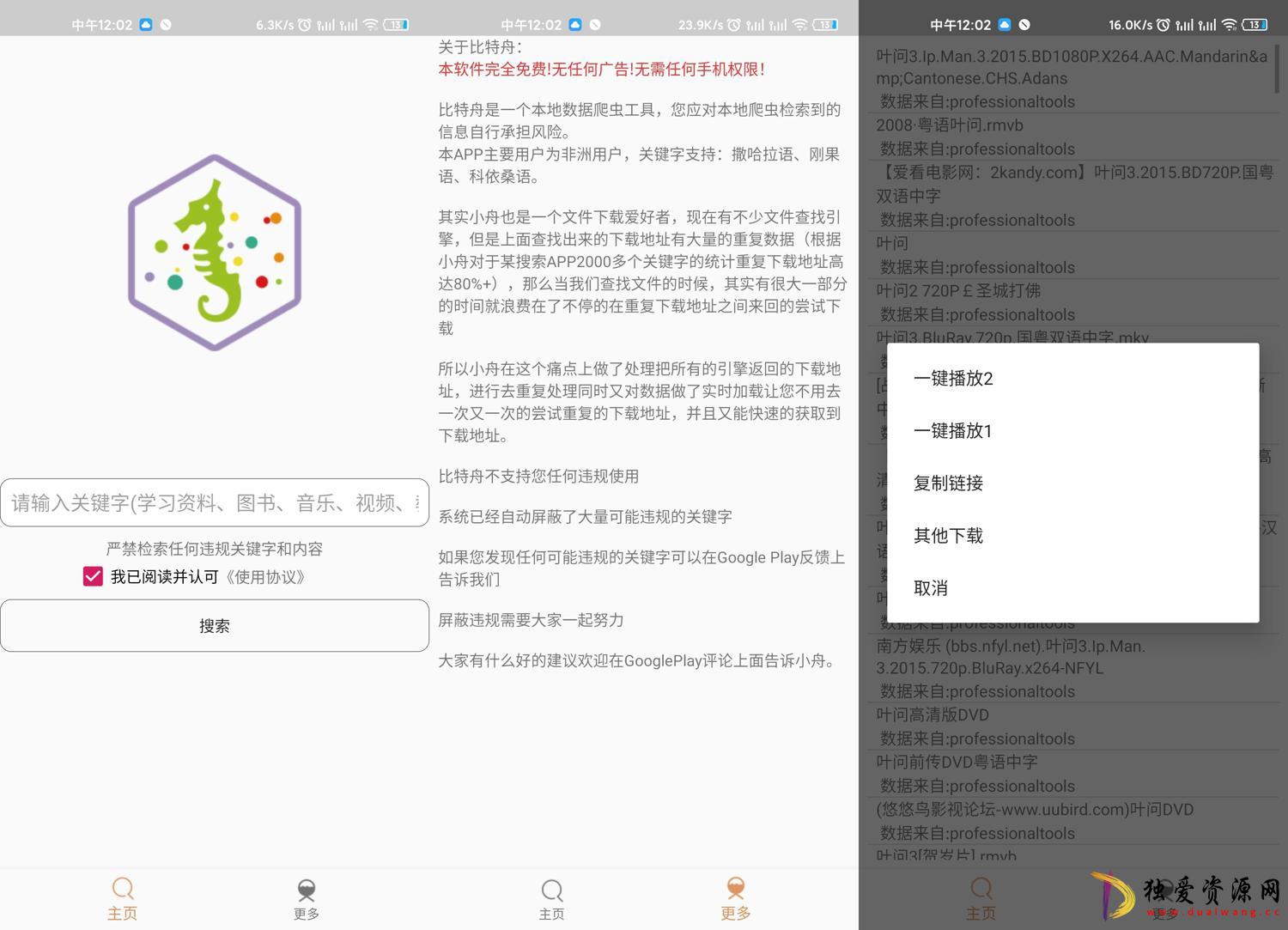This screenshot has width=1288, height=930.
Task: Tap line 系统已经自动屏蔽了大量可能违规的关键字
Action: pos(585,517)
